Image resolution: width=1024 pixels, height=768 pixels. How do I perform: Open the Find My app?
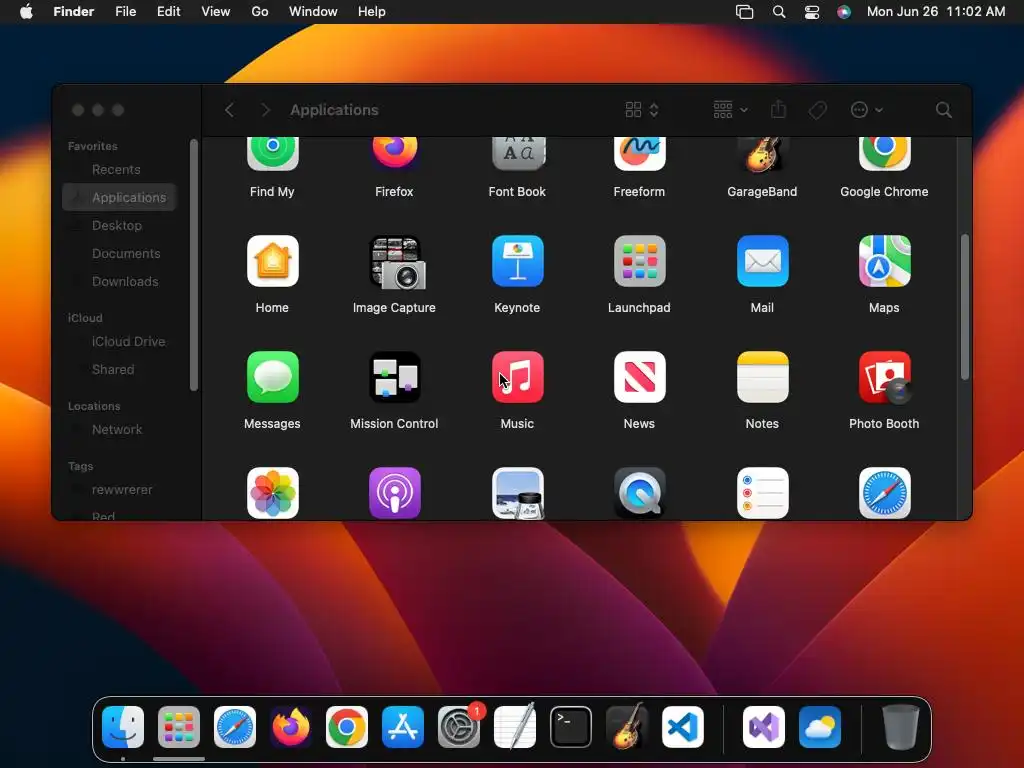click(272, 154)
